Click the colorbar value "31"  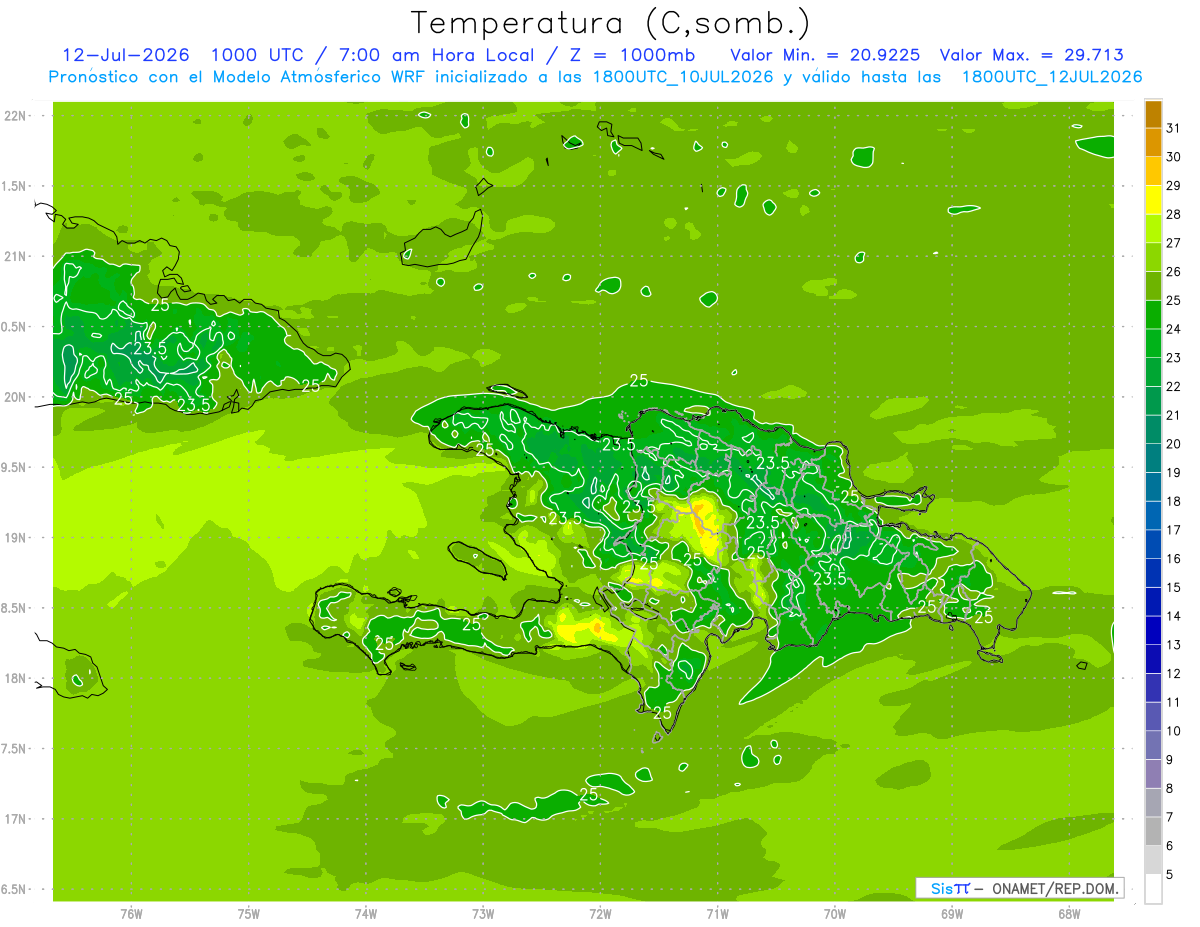click(x=1173, y=128)
